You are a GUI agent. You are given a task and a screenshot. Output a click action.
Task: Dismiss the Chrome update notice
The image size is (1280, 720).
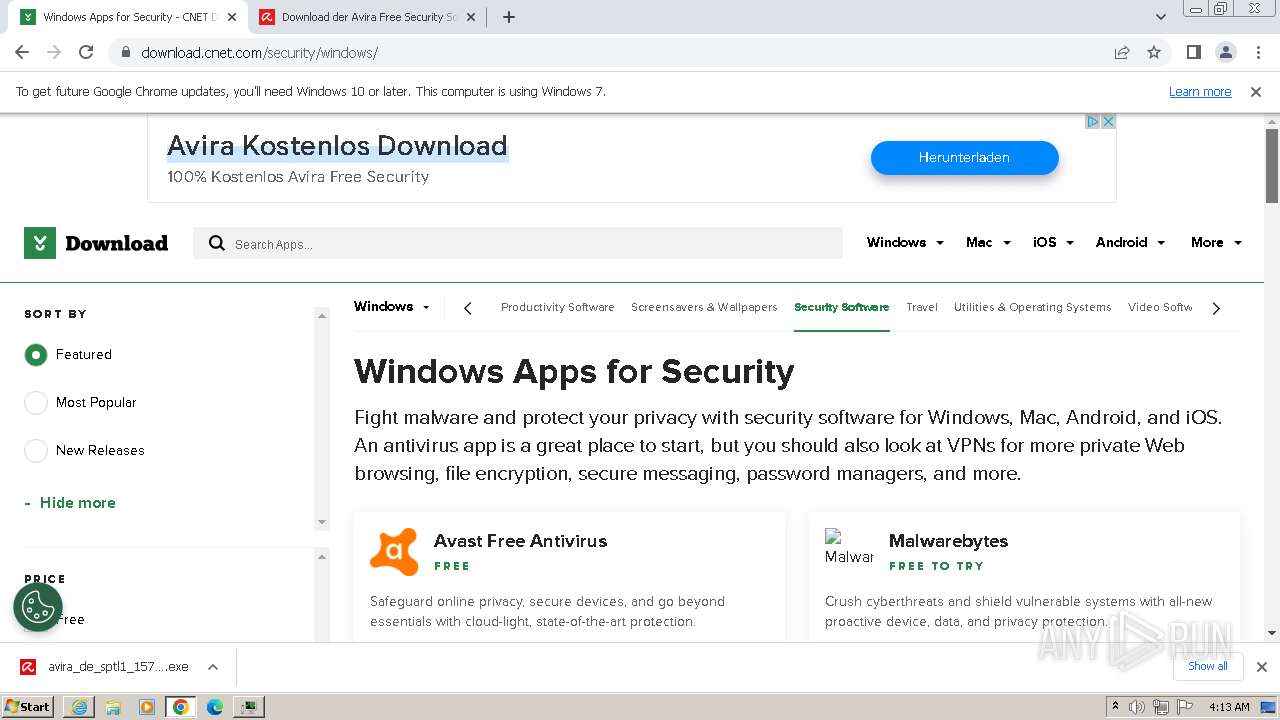(1256, 91)
